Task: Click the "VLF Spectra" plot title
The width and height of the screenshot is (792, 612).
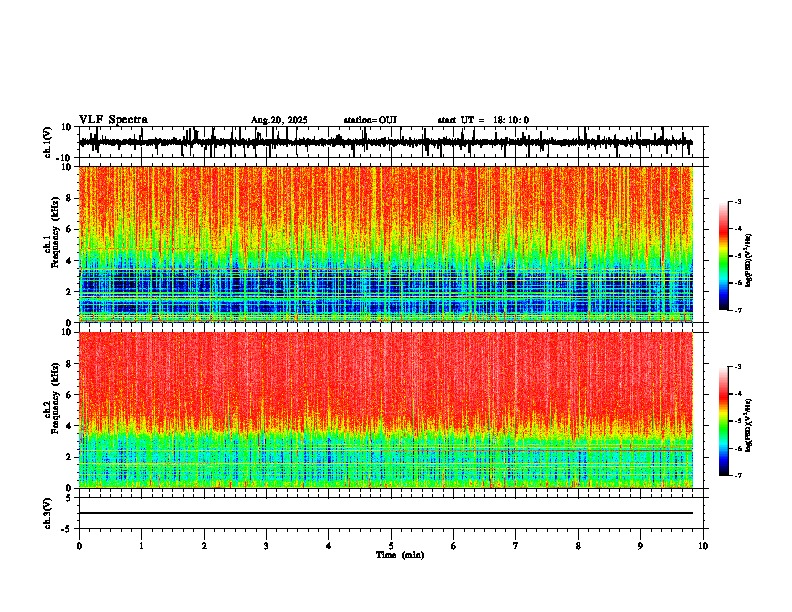Action: [x=113, y=120]
